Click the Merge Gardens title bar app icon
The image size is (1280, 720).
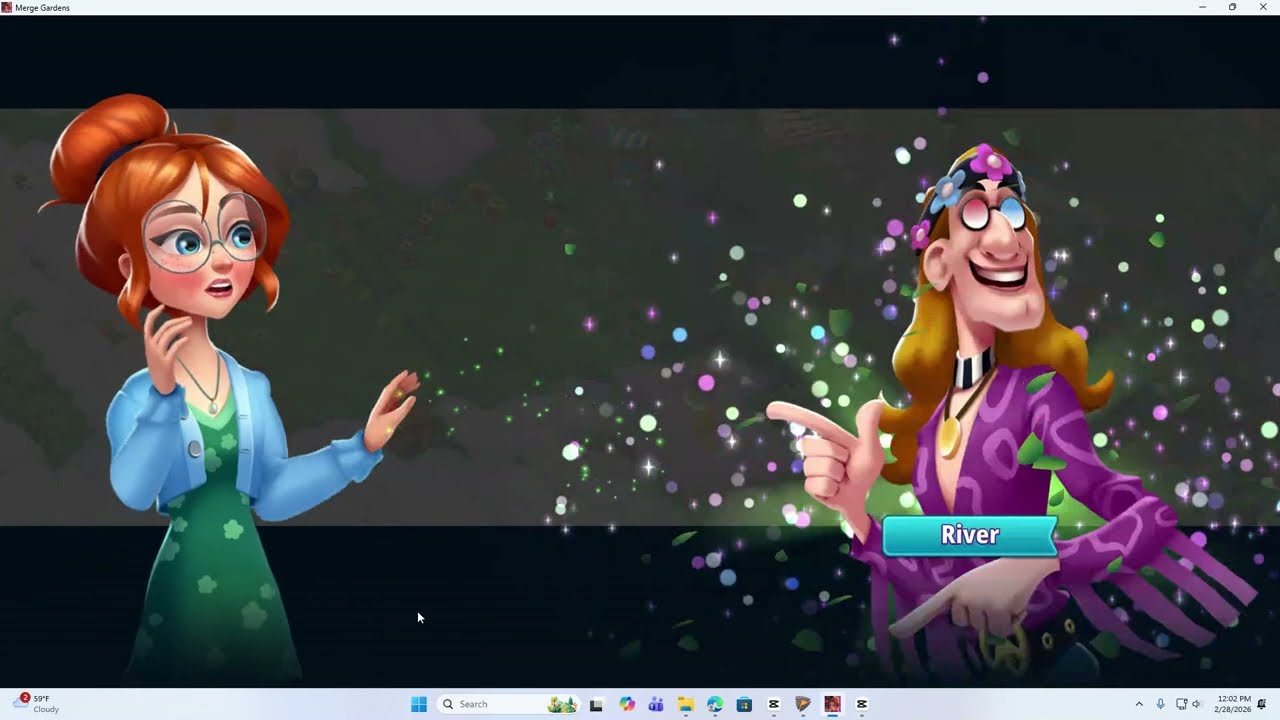(x=7, y=7)
